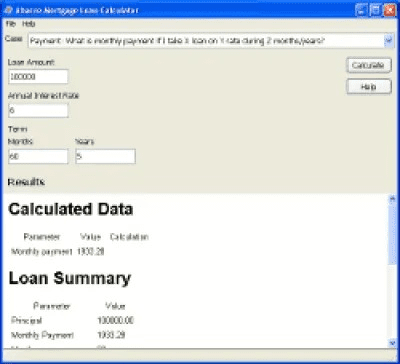Image resolution: width=400 pixels, height=364 pixels.
Task: Click the Help button below Calculate
Action: tap(369, 87)
